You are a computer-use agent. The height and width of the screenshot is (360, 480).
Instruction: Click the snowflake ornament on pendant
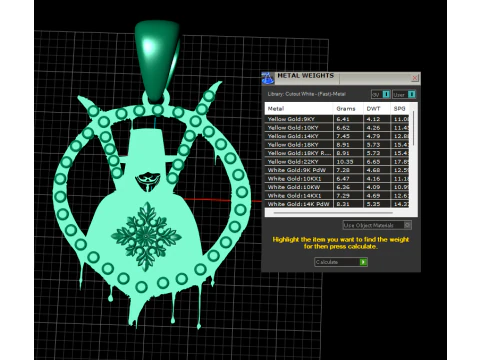[146, 236]
